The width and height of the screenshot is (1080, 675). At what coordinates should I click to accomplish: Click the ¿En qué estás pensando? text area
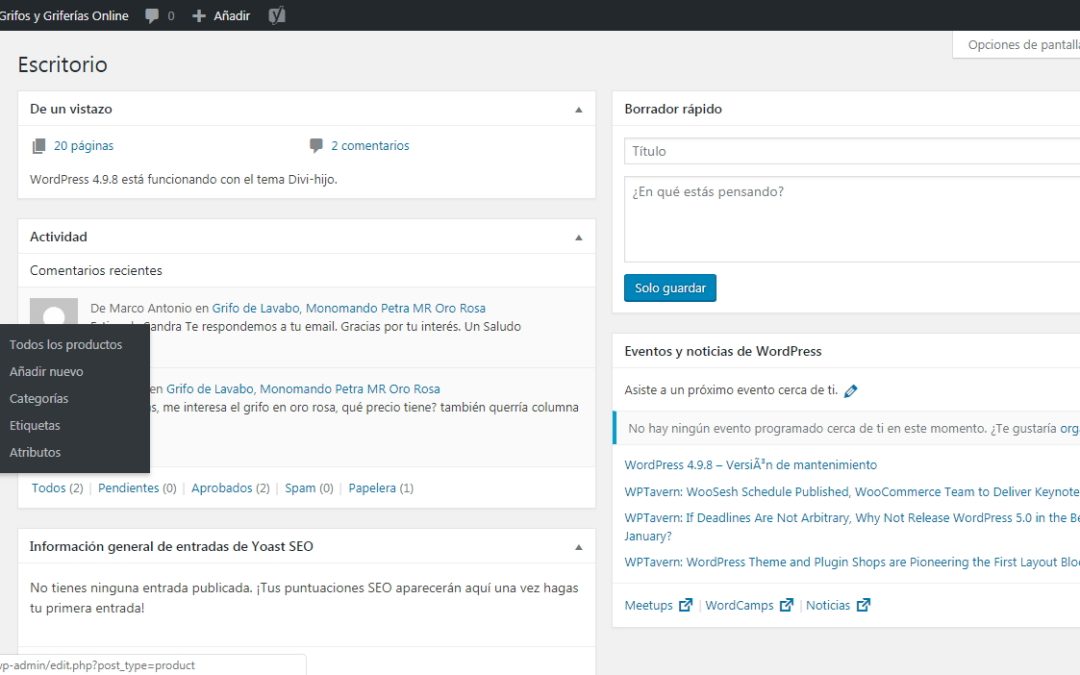(x=852, y=219)
